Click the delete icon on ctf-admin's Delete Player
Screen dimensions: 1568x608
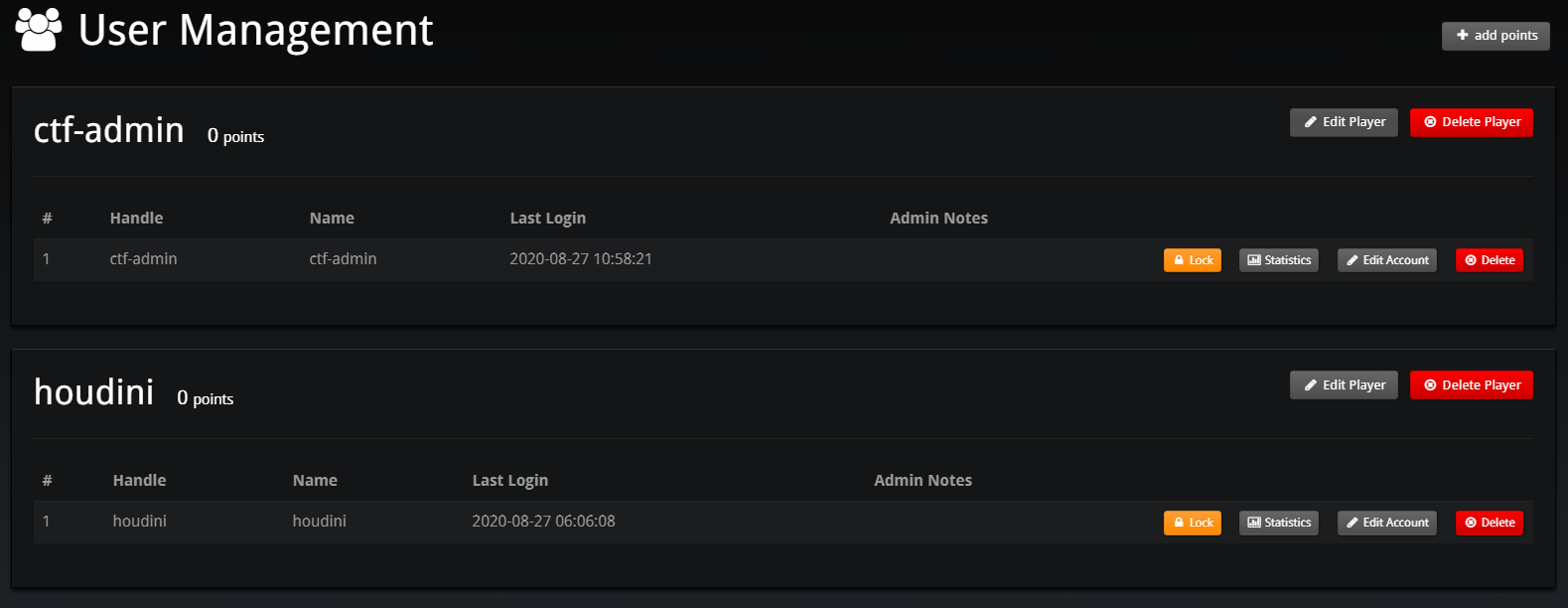pos(1430,121)
